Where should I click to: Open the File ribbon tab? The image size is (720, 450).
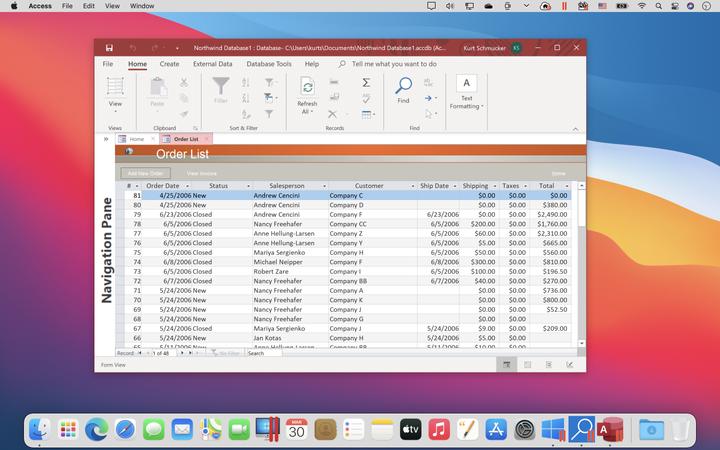(108, 64)
